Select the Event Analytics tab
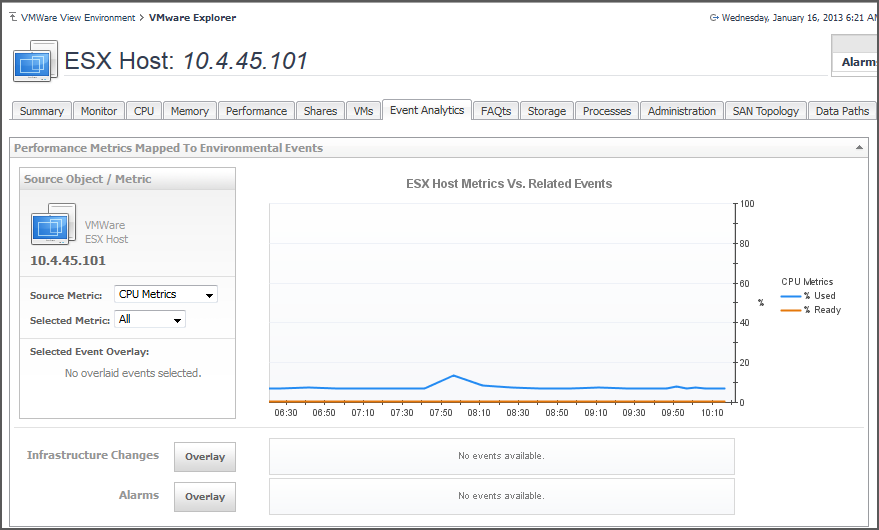Screen dimensions: 879x530 tap(427, 110)
